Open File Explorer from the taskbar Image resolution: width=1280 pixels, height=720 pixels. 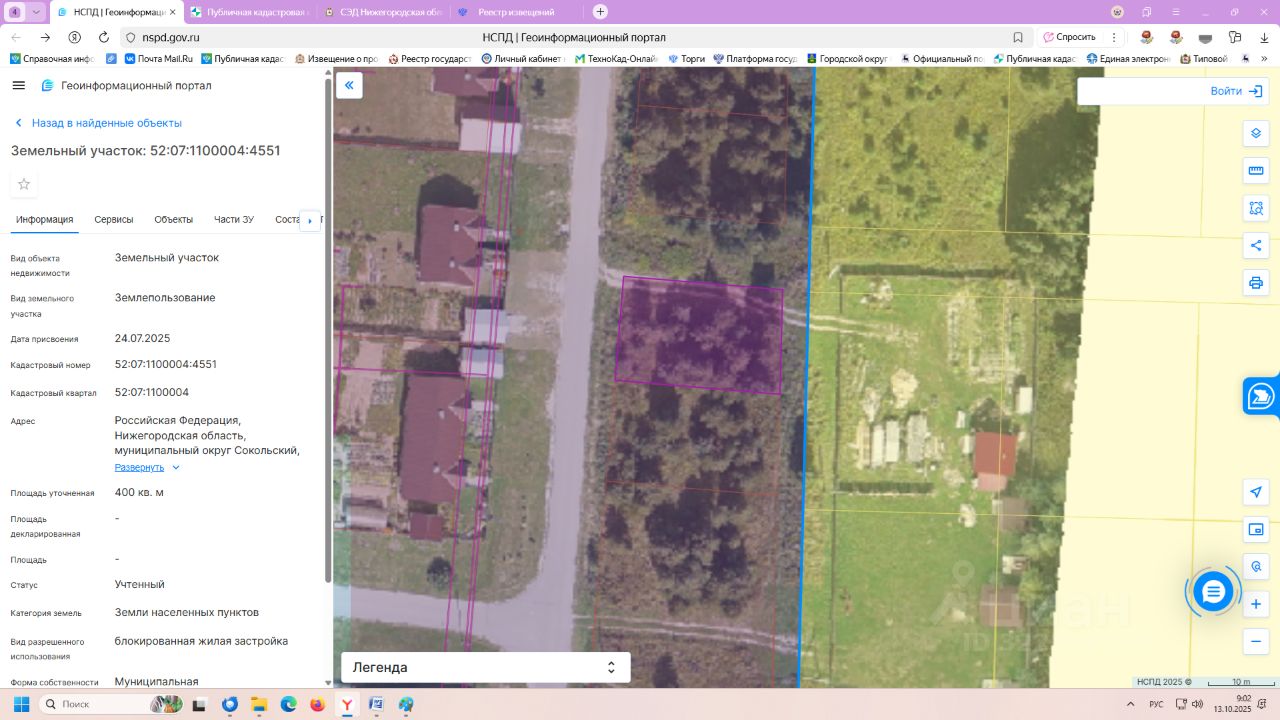259,704
